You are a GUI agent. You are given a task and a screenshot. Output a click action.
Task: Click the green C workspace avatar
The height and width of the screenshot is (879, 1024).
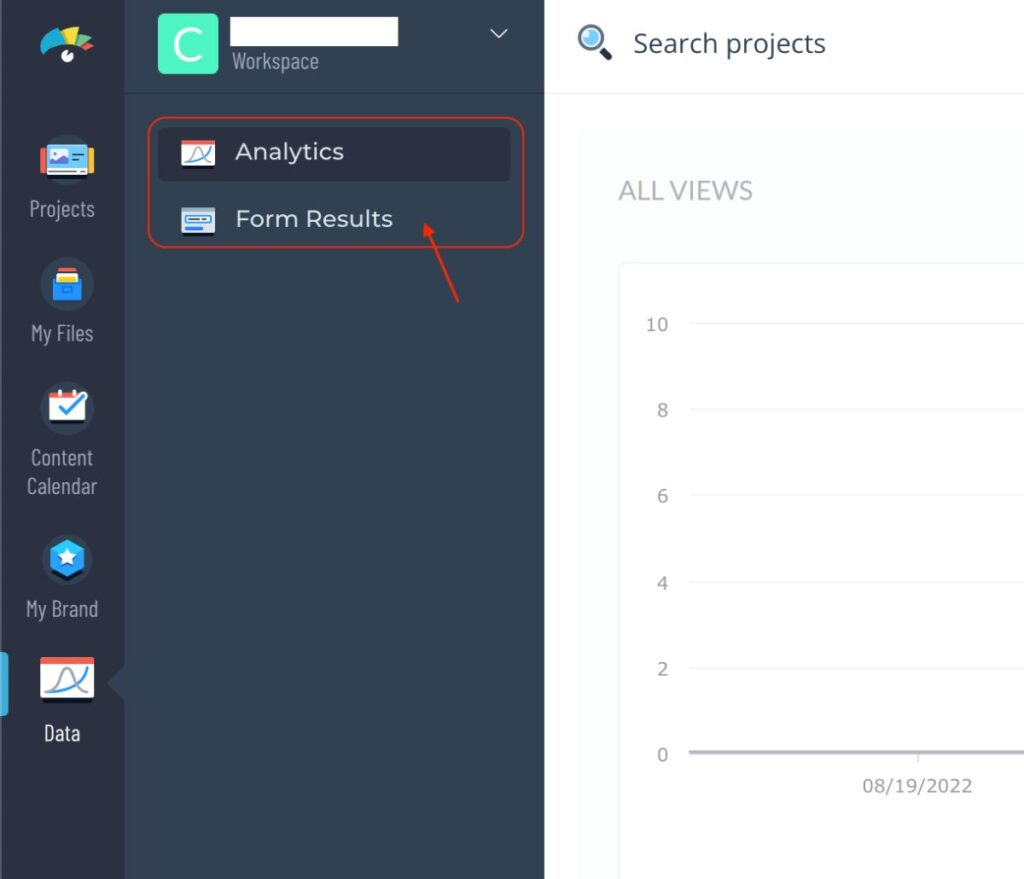tap(188, 43)
